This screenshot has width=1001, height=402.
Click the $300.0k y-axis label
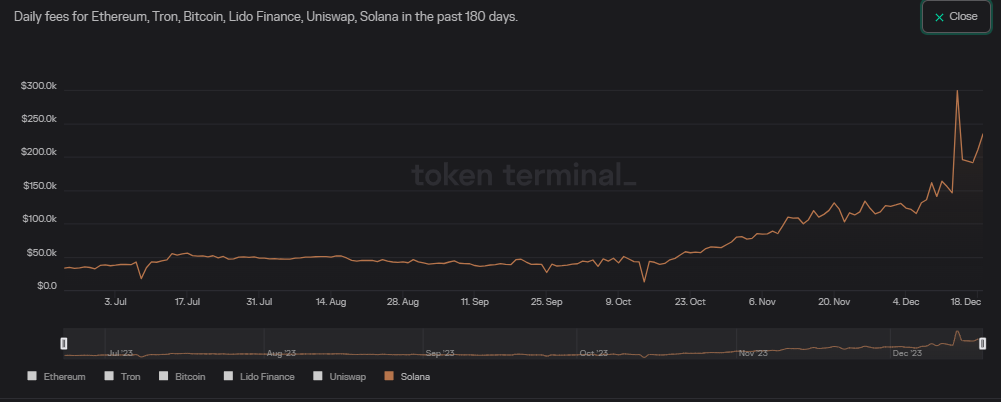tap(39, 86)
